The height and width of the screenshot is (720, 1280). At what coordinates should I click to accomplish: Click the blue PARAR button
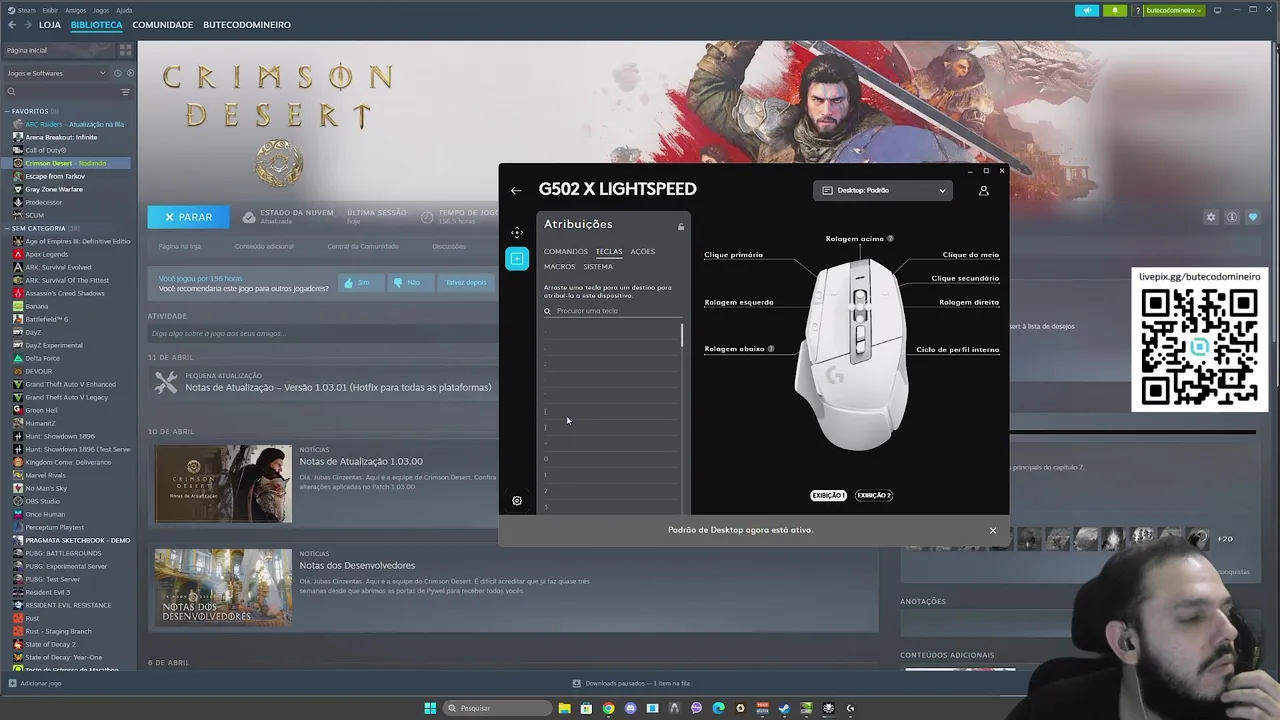tap(188, 217)
